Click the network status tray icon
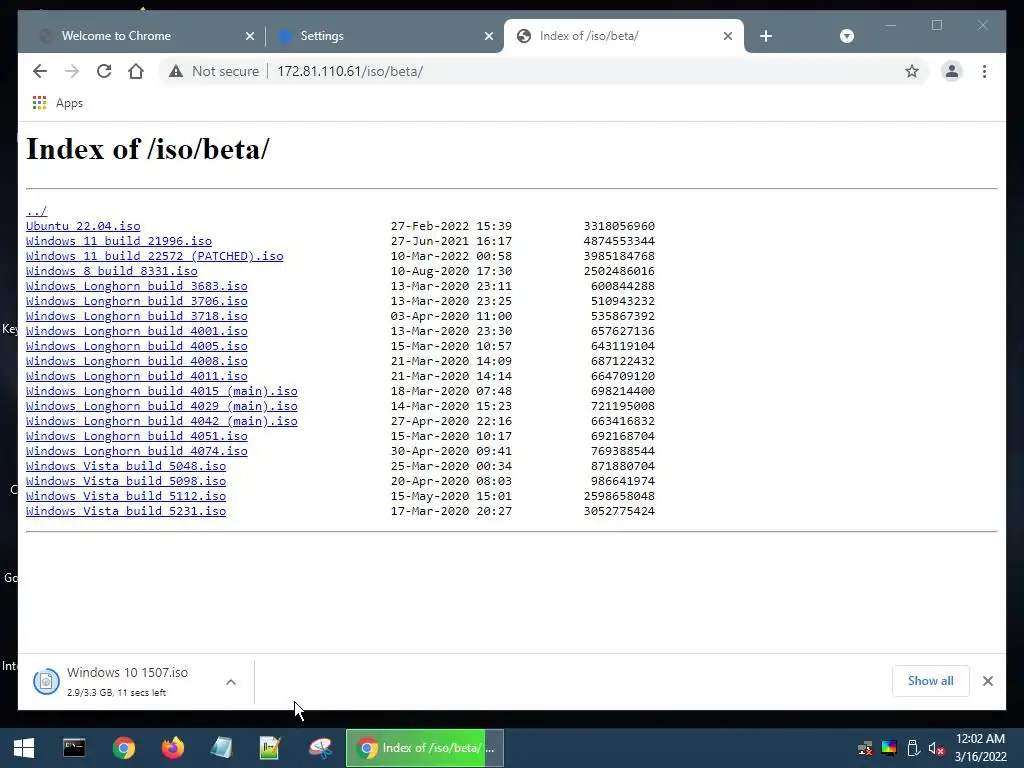This screenshot has height=768, width=1024. (x=865, y=748)
